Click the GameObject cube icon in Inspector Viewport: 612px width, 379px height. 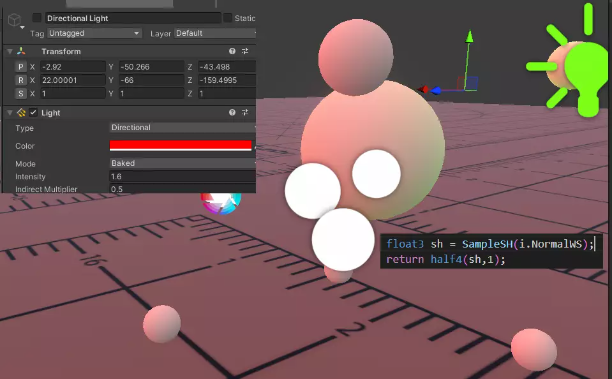click(14, 20)
